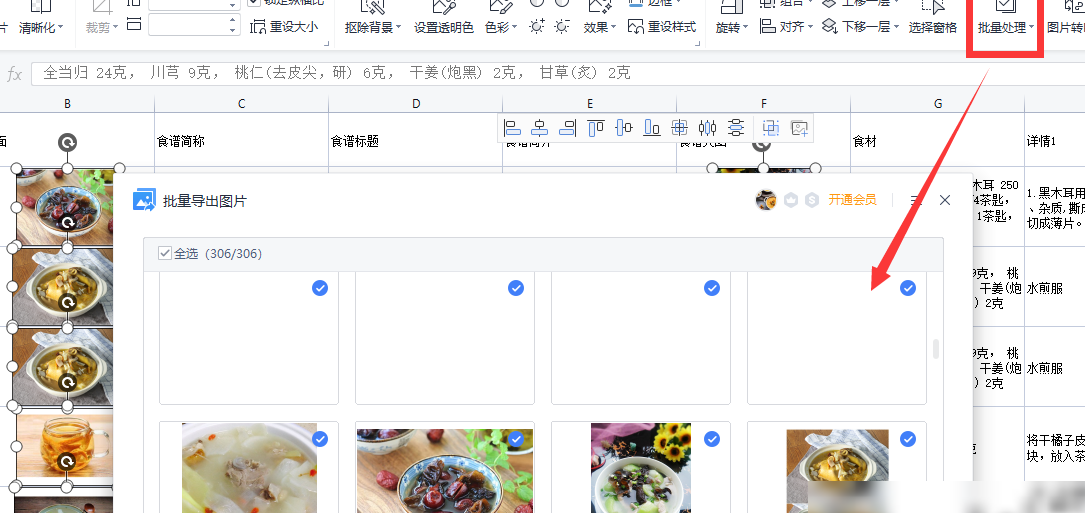Click the align bottom icon in floating toolbar
This screenshot has height=513, width=1085.
pyautogui.click(x=652, y=127)
